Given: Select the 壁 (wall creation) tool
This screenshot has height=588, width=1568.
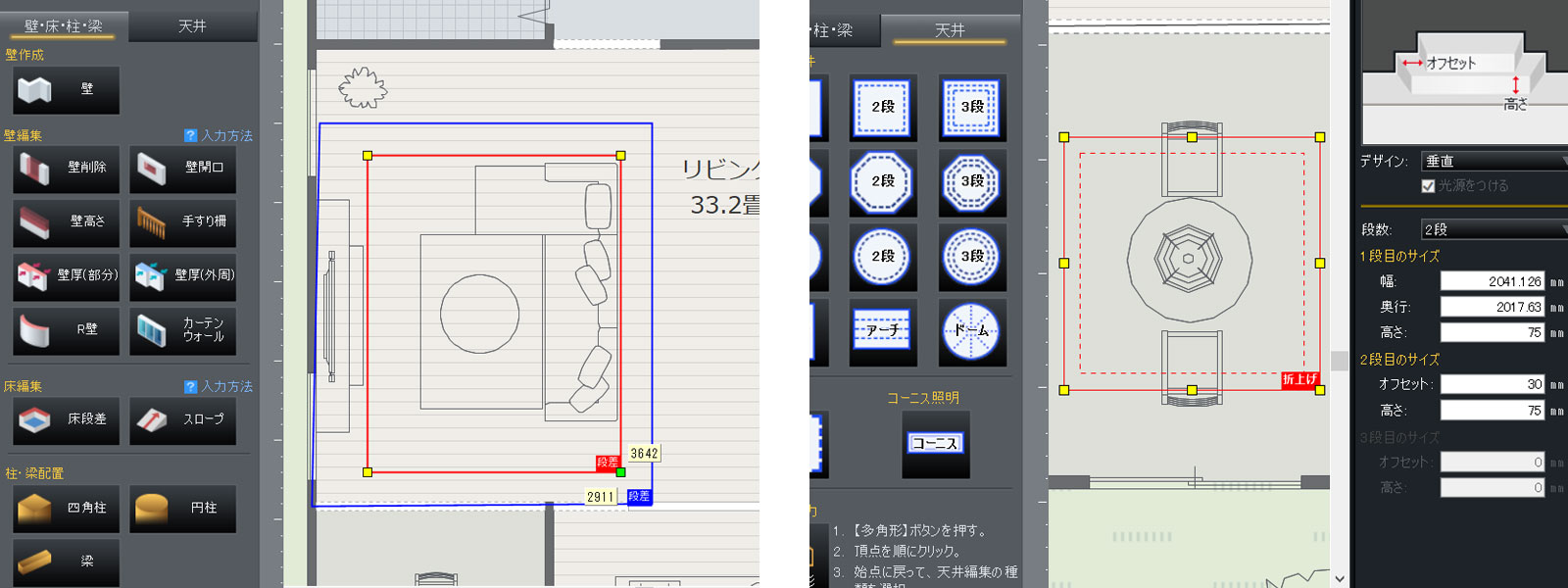Looking at the screenshot, I should point(67,90).
